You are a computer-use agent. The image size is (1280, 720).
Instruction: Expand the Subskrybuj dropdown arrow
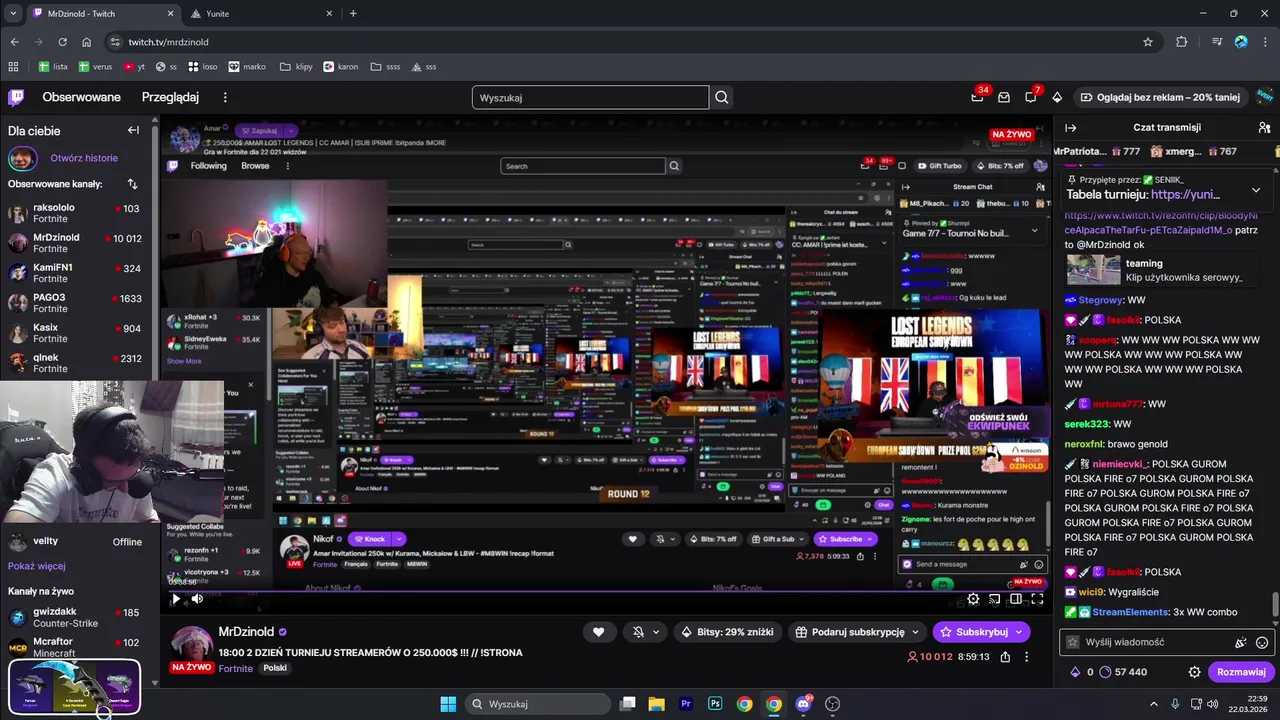1018,632
